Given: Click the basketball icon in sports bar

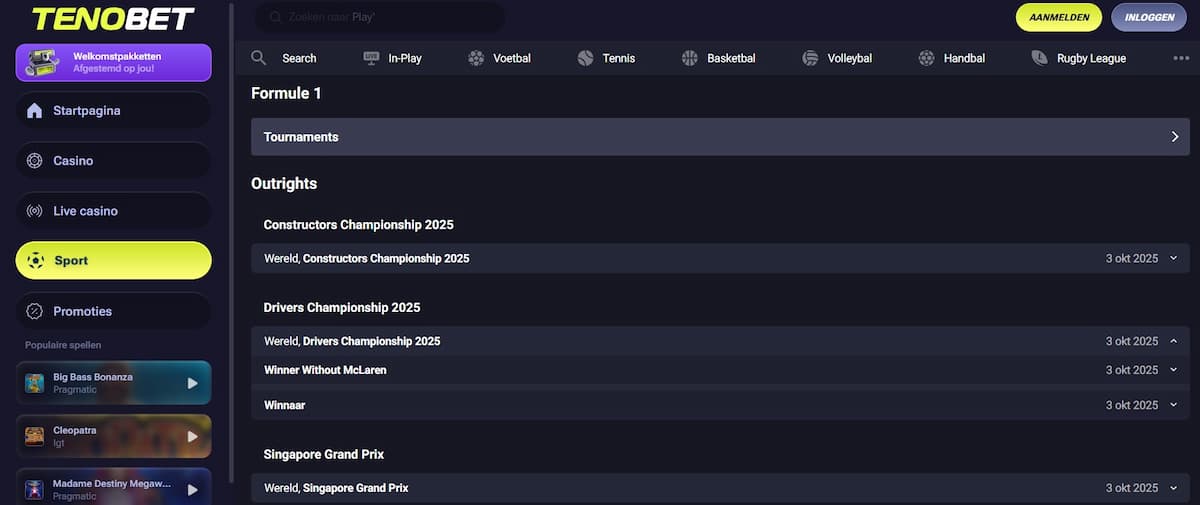Looking at the screenshot, I should (690, 58).
